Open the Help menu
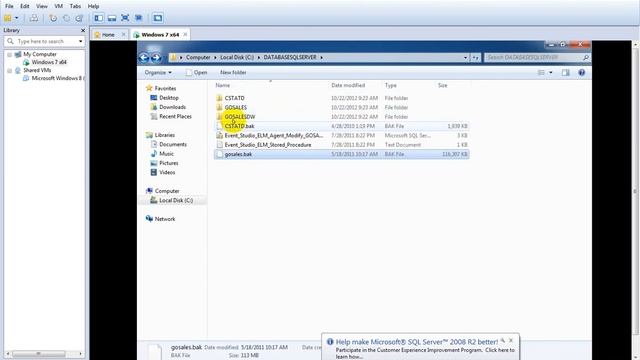 (93, 6)
